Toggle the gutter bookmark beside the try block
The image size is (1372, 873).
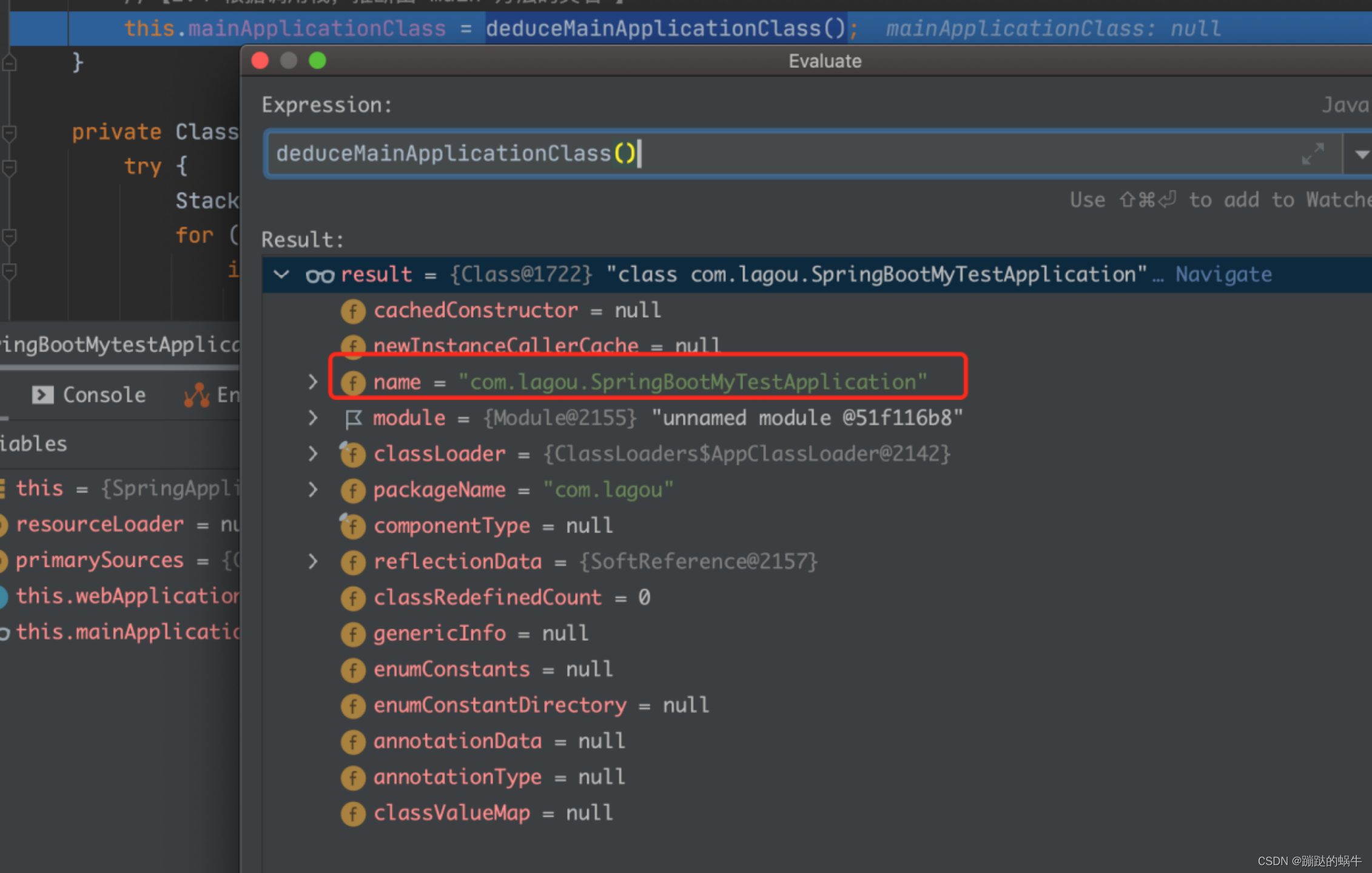coord(9,167)
